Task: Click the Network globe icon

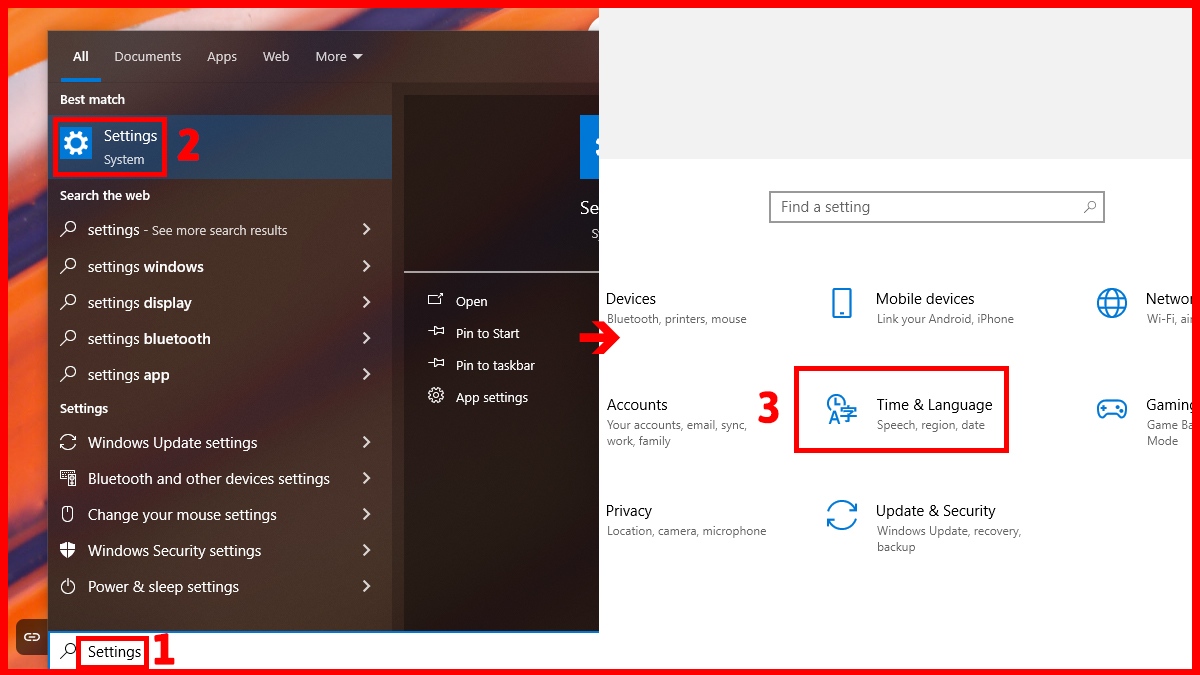Action: pos(1112,303)
